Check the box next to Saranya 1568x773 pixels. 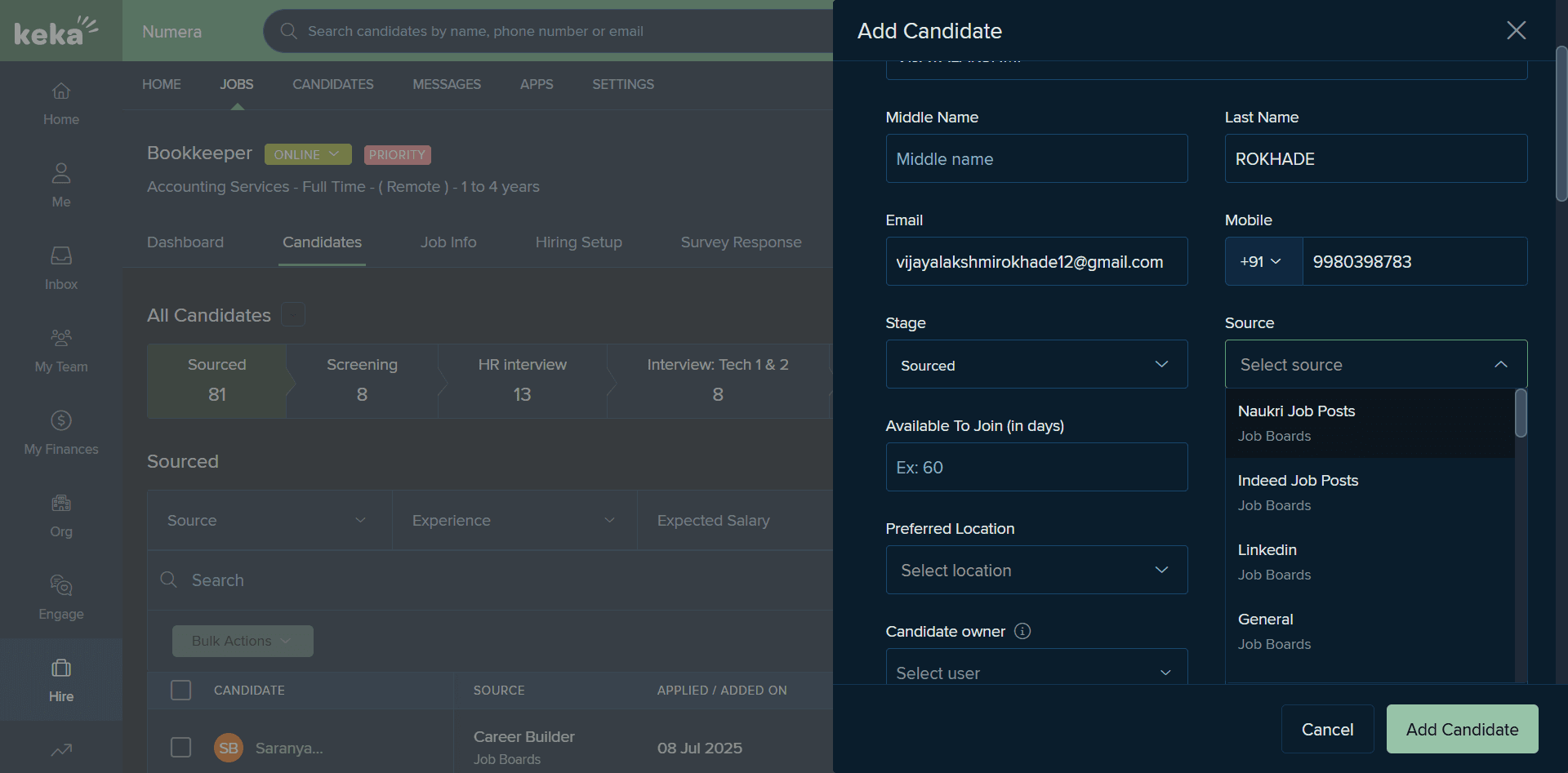tap(180, 747)
